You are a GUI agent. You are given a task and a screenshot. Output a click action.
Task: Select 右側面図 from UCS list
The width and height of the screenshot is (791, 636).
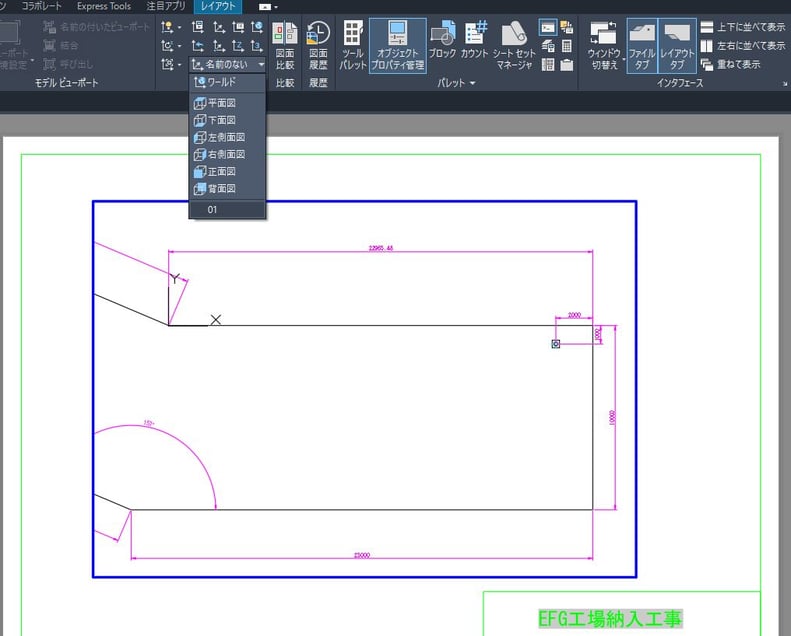(x=227, y=154)
